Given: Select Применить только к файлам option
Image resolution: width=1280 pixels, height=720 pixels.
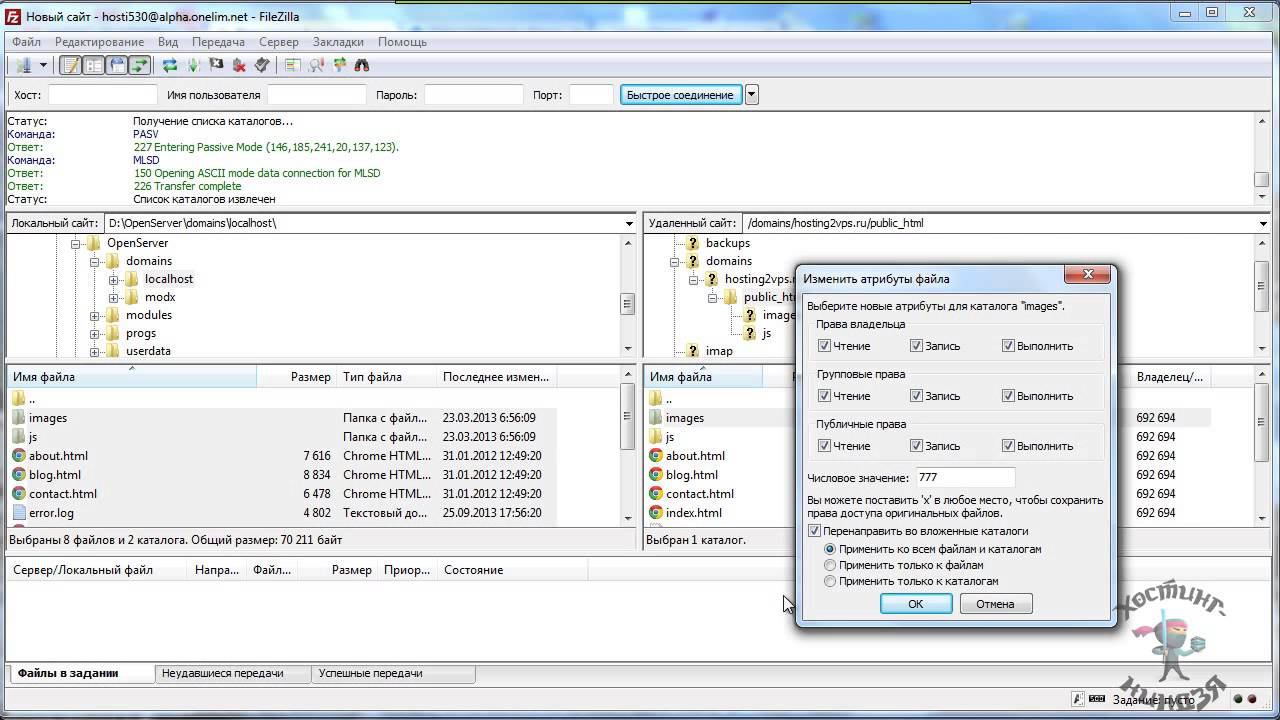Looking at the screenshot, I should tap(830, 565).
